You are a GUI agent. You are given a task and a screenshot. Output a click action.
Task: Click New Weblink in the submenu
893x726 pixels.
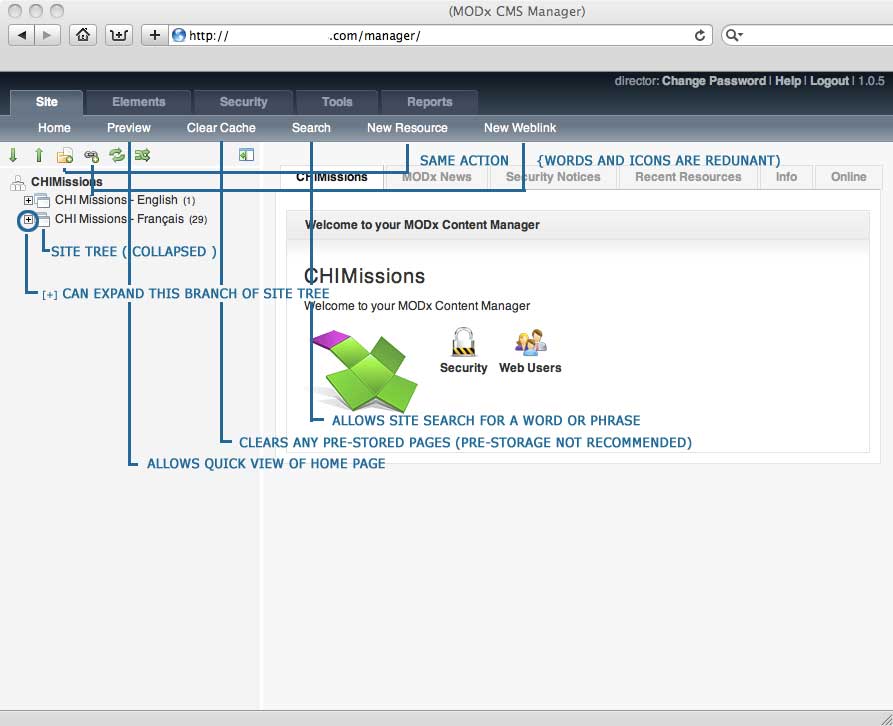pyautogui.click(x=520, y=128)
